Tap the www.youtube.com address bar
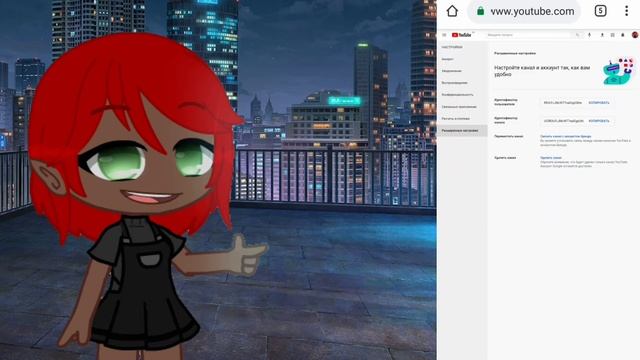640x360 pixels. [x=524, y=11]
